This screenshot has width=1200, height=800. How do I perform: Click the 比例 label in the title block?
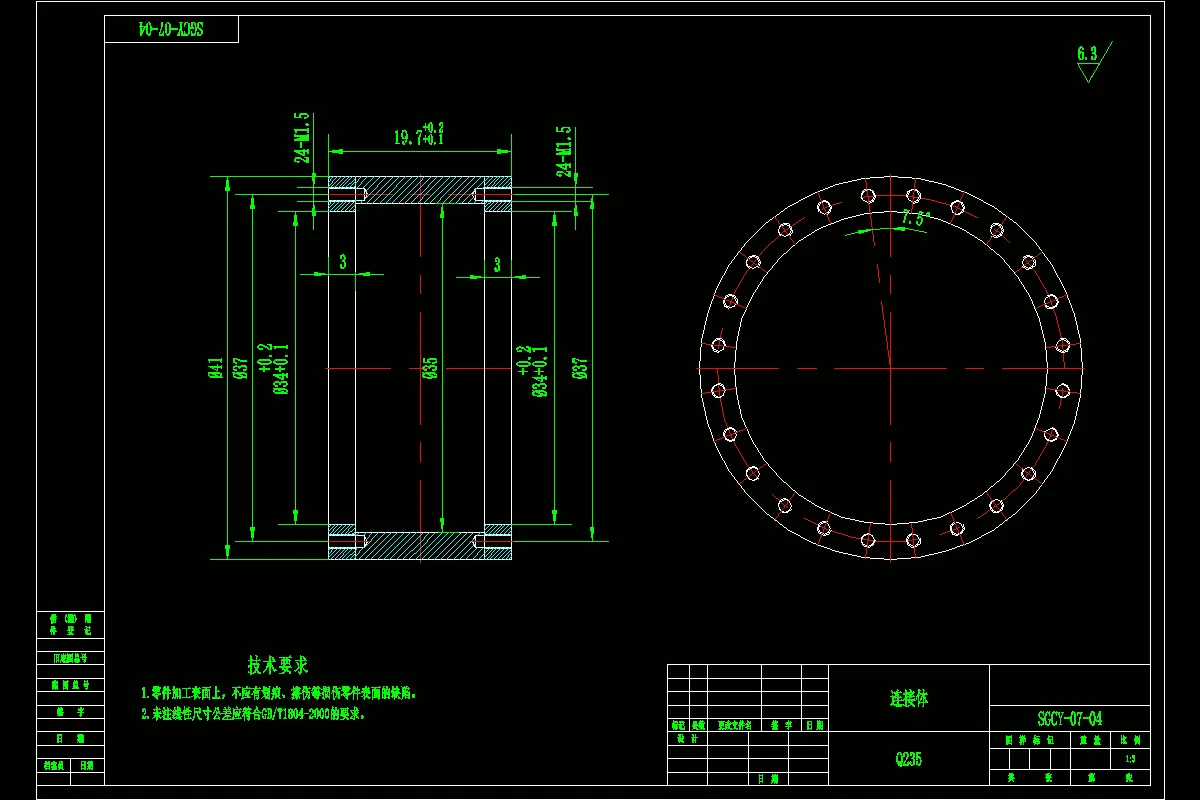[1130, 741]
